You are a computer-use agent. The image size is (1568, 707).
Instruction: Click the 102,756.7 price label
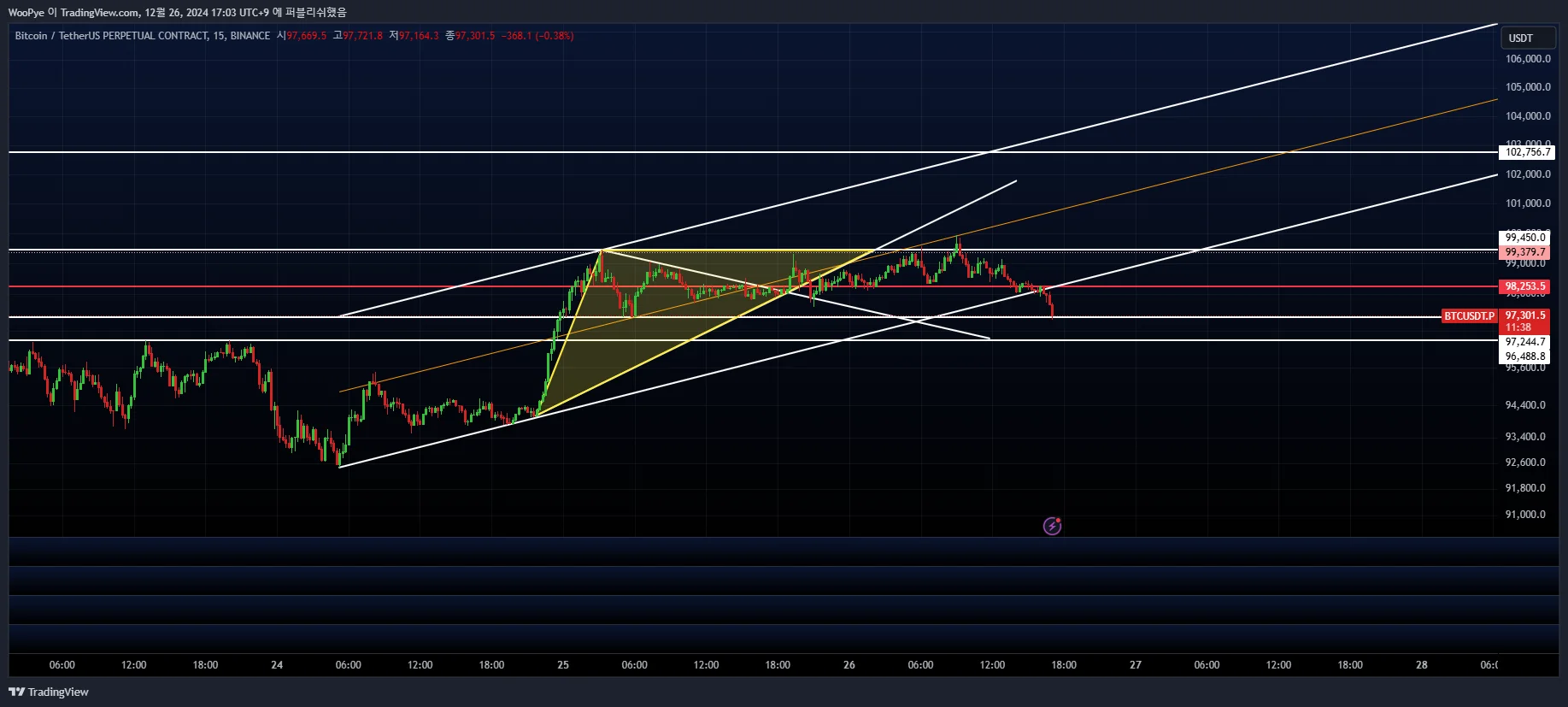pyautogui.click(x=1527, y=152)
